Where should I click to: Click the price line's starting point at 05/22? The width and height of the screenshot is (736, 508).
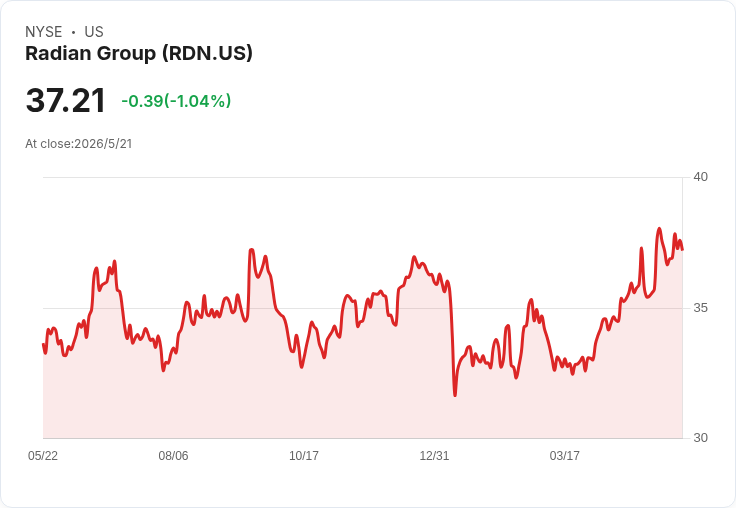tap(43, 345)
